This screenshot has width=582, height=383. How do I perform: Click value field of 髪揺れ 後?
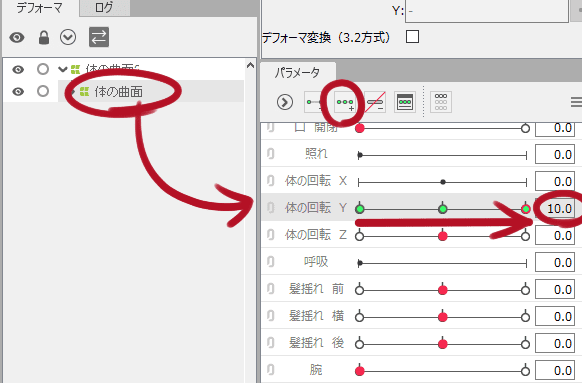click(x=555, y=344)
